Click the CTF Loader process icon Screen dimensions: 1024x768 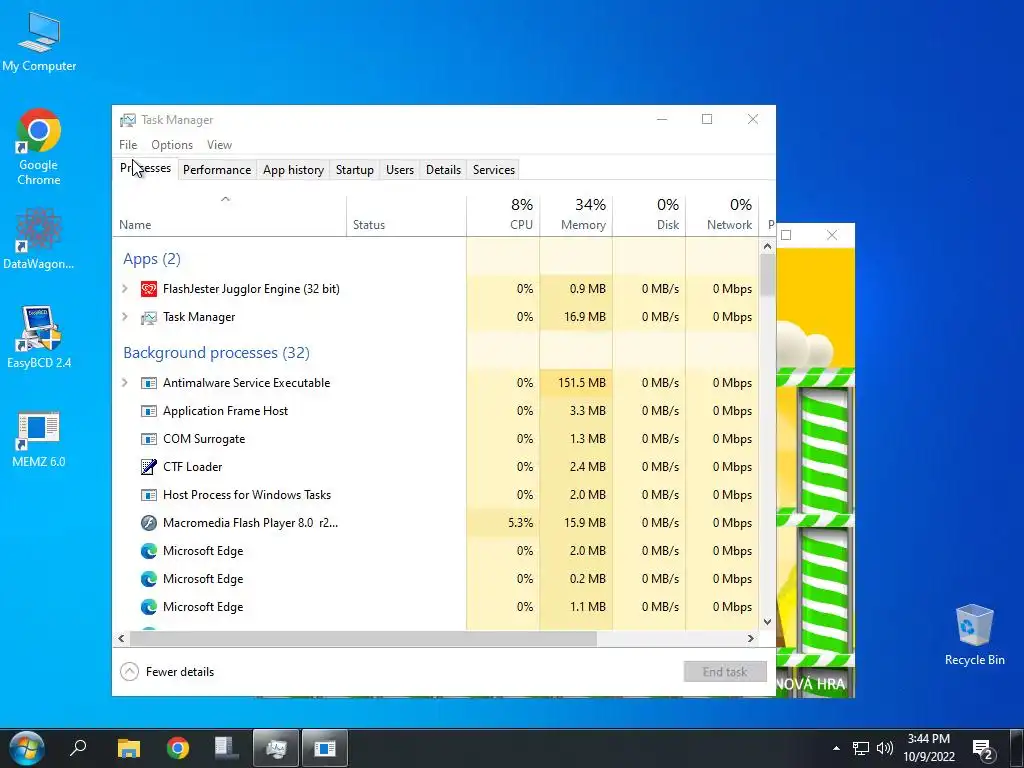[149, 467]
